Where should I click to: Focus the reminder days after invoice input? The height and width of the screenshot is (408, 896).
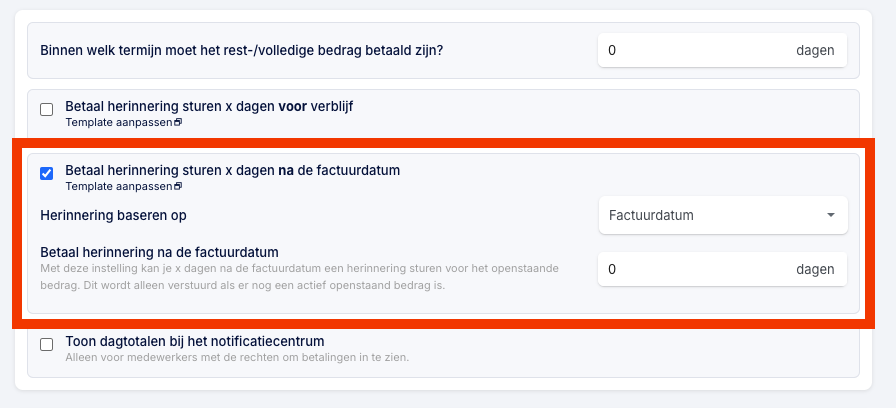722,269
